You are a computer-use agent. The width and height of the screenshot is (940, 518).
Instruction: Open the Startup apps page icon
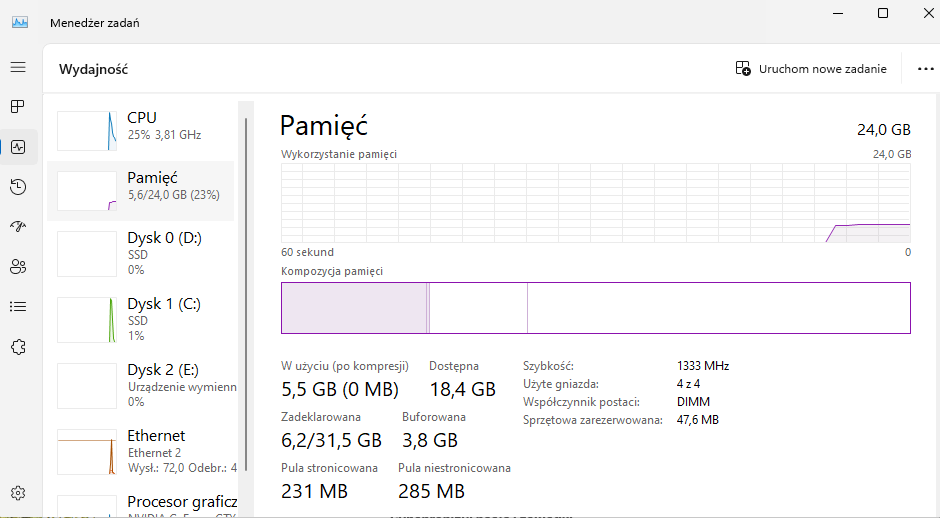click(18, 227)
